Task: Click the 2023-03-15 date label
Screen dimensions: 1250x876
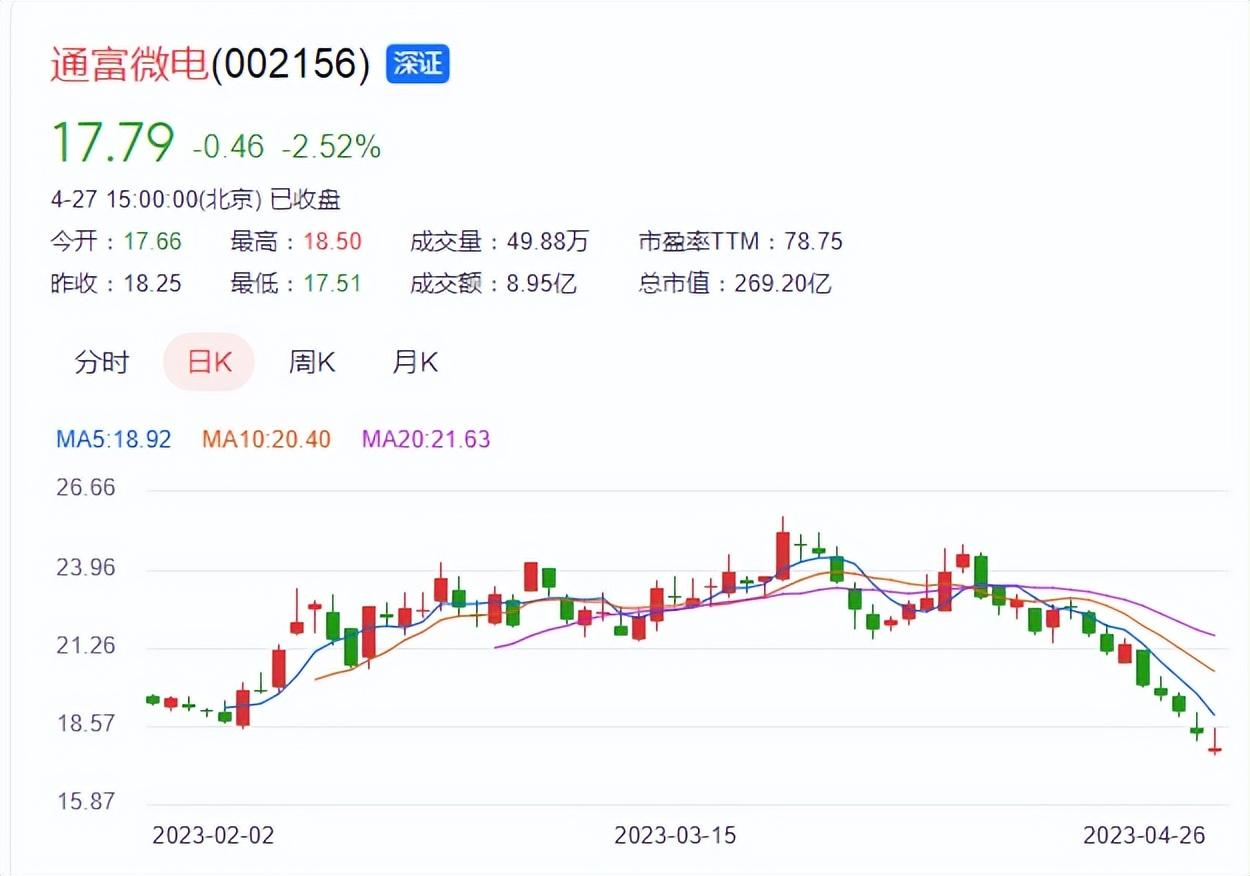Action: [675, 835]
